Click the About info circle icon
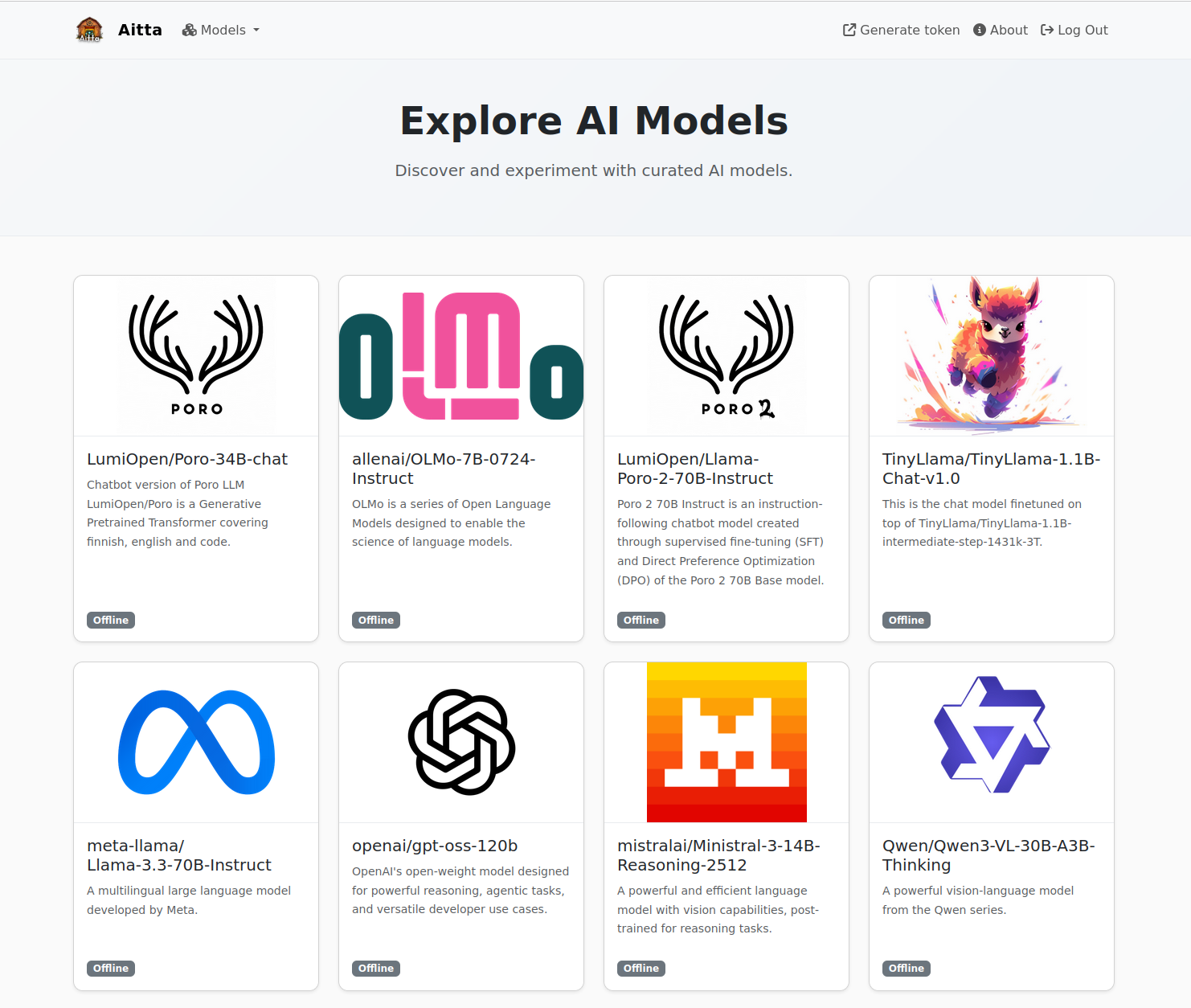 pos(980,30)
